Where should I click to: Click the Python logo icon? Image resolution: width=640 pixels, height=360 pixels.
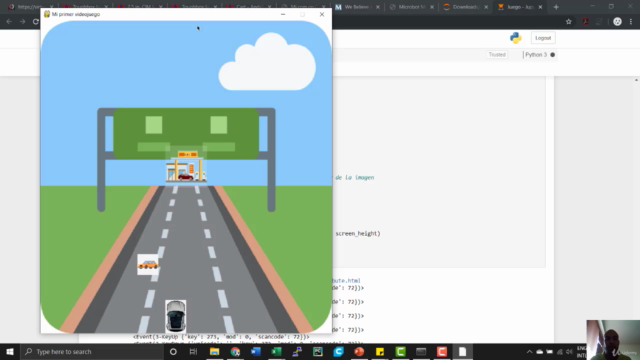click(516, 38)
